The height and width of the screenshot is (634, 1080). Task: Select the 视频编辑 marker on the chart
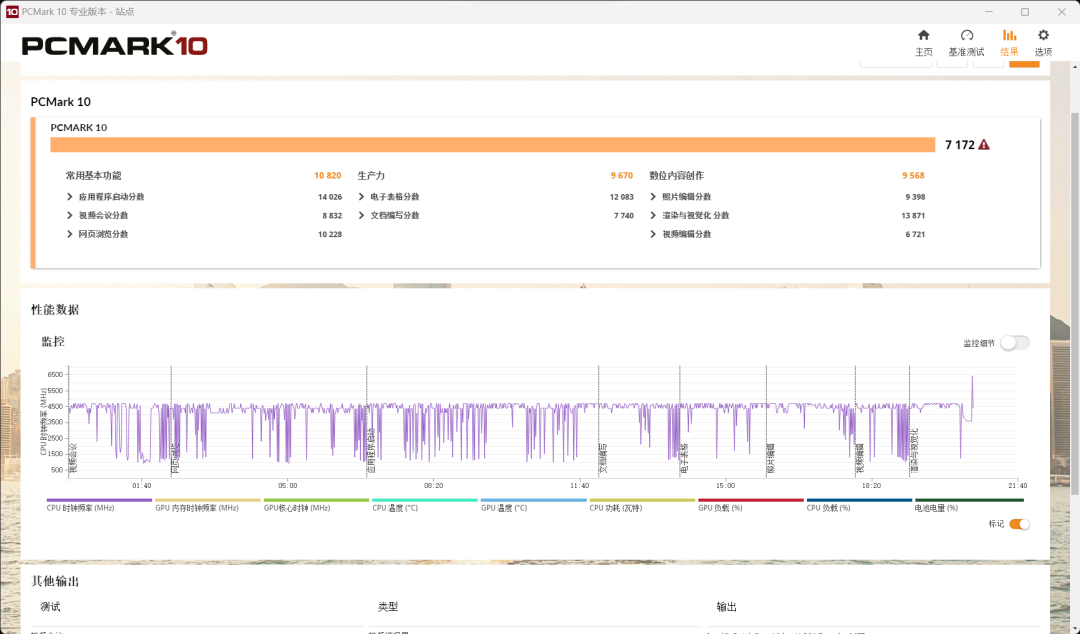pyautogui.click(x=860, y=458)
